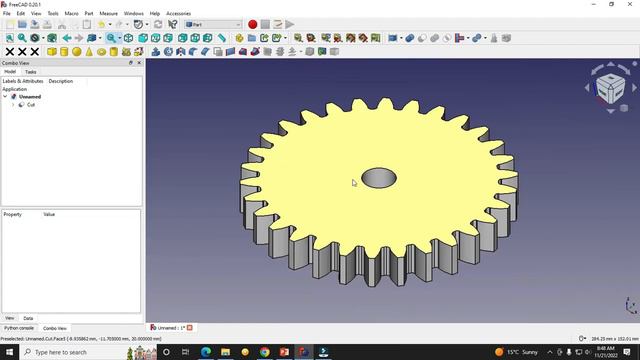Screen dimensions: 640x360
Task: Select the Cut item in tree
Action: click(x=31, y=105)
